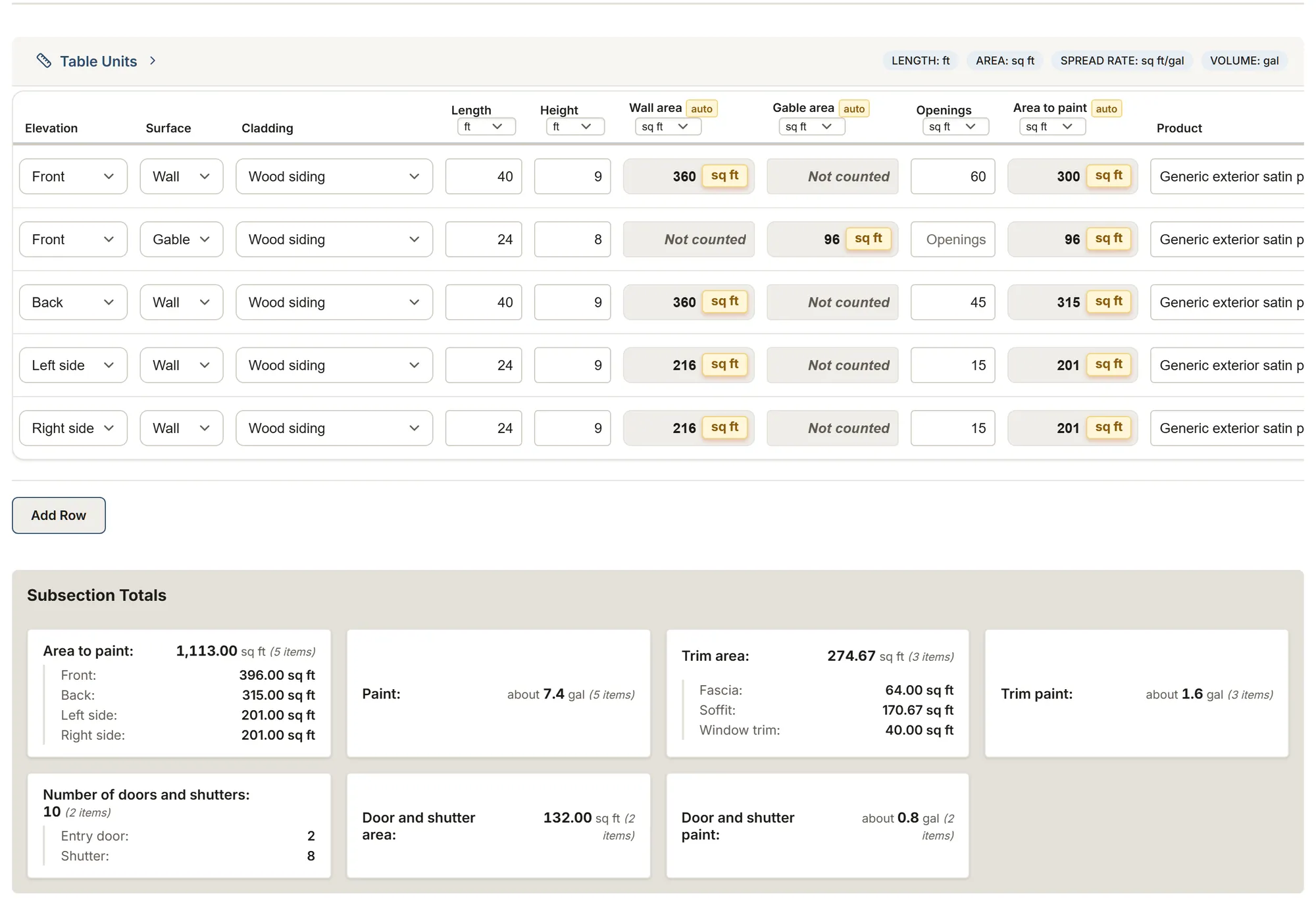Click sq ft badge on 96 Gable area
This screenshot has height=905, width=1316.
pyautogui.click(x=869, y=239)
